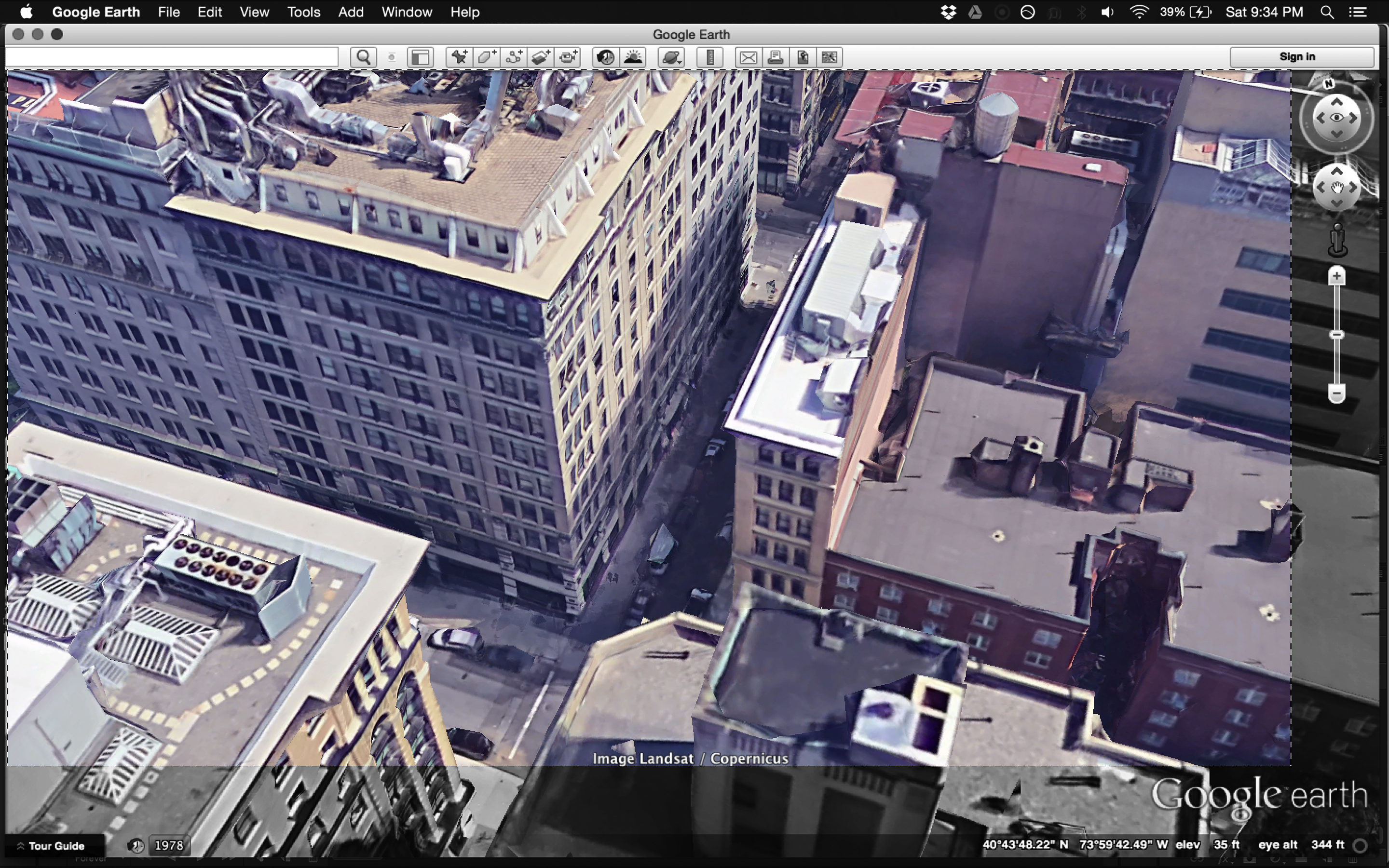Image resolution: width=1389 pixels, height=868 pixels.
Task: Open the planet switcher dropdown
Action: [x=670, y=57]
